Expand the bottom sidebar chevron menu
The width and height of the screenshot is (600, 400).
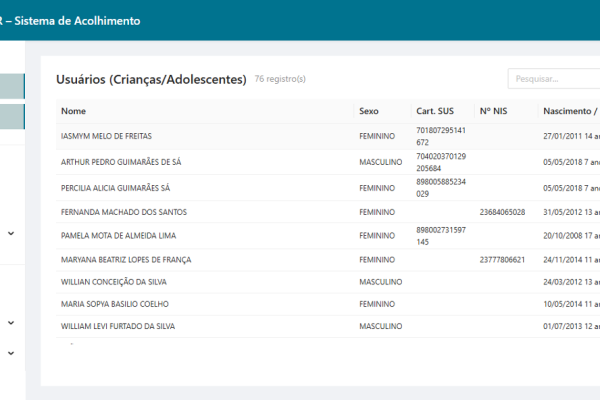tap(11, 352)
